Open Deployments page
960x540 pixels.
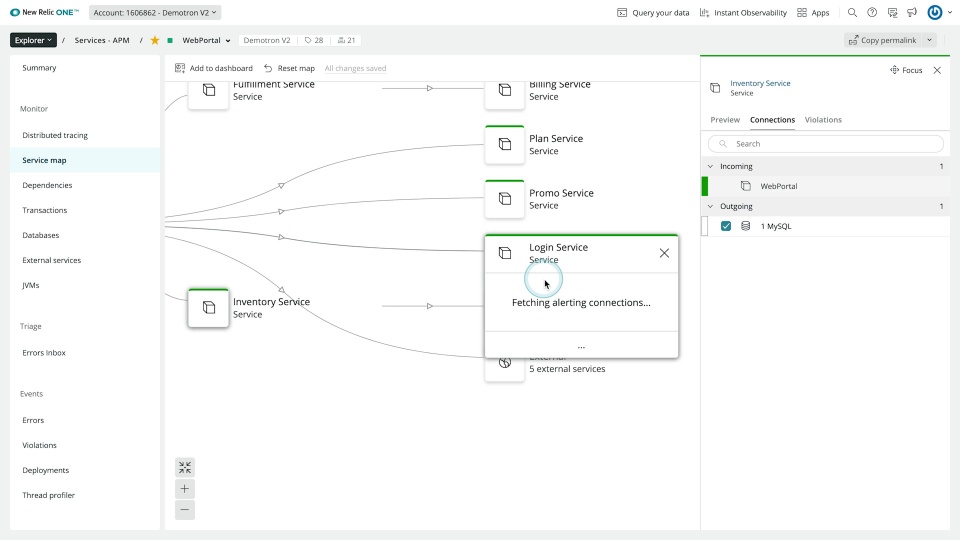pos(46,471)
